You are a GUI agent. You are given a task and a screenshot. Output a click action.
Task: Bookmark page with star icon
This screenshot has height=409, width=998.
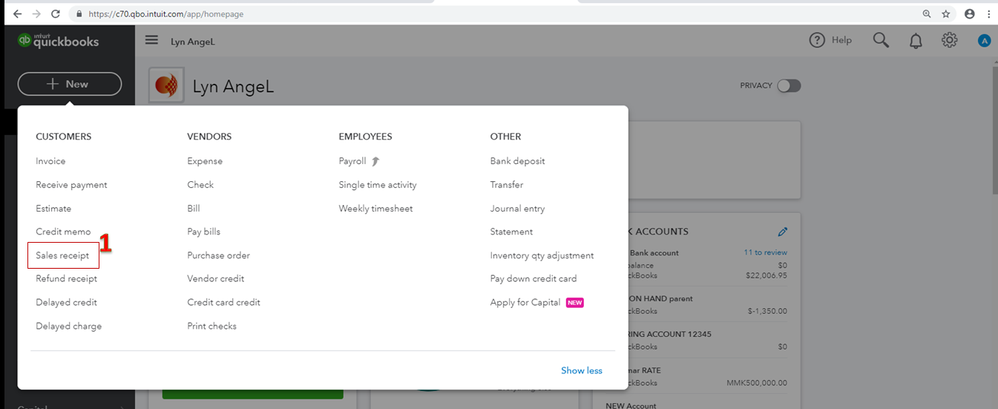tap(946, 13)
